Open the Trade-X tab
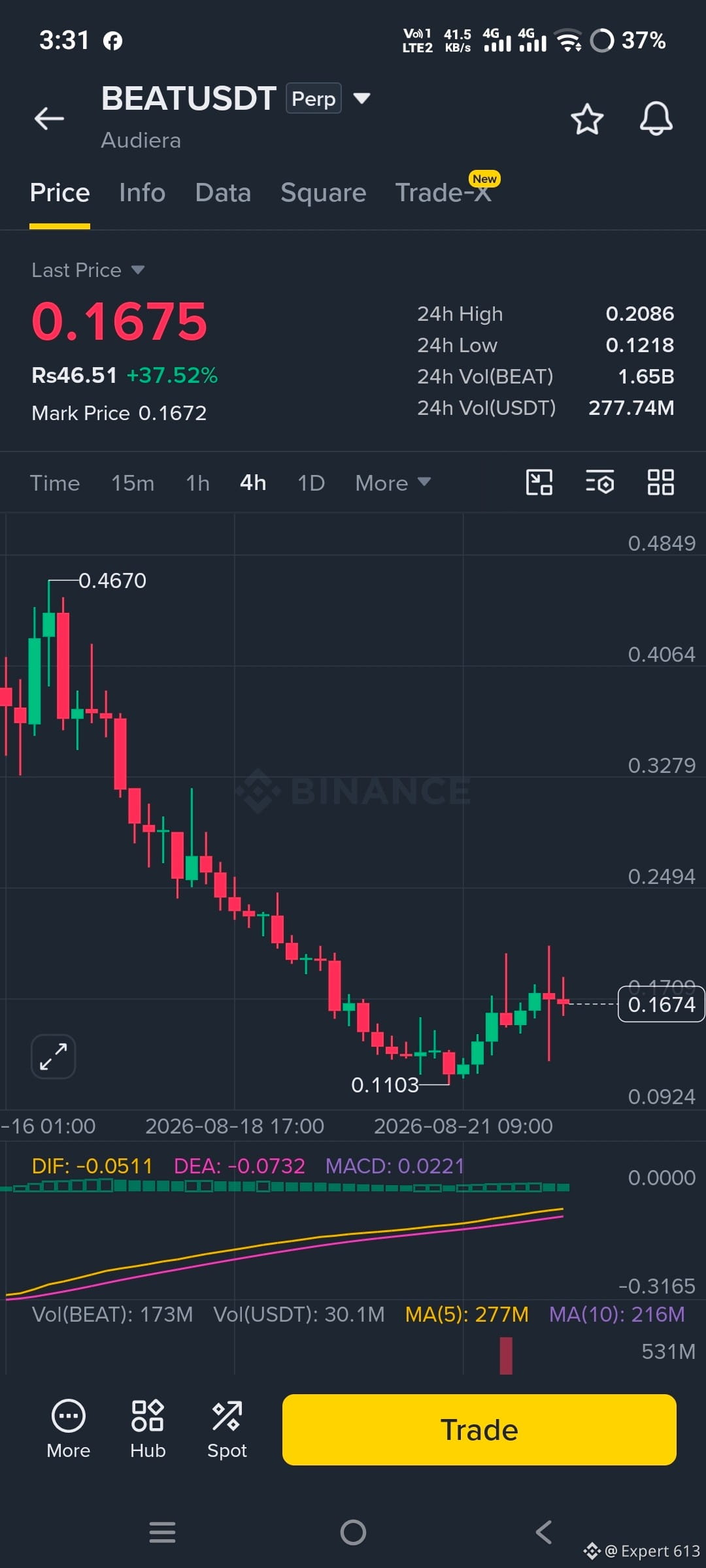Screen dimensions: 706x1568 click(443, 193)
